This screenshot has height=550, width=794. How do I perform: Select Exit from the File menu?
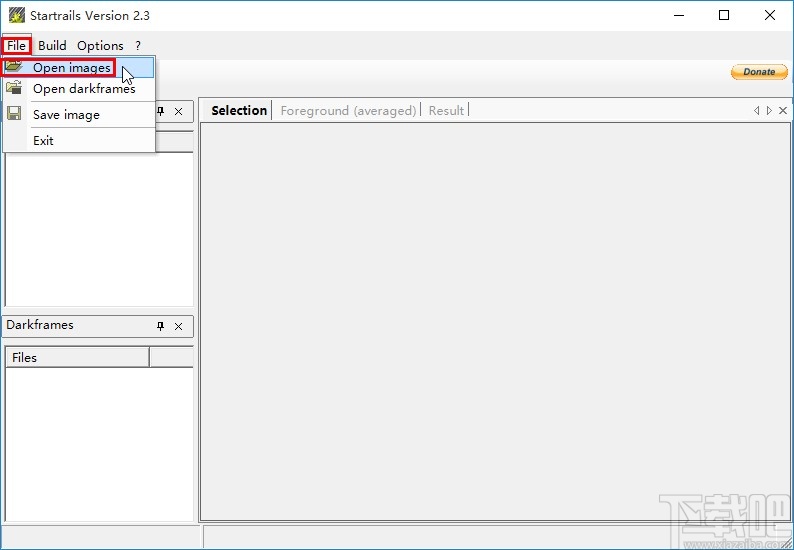78,140
